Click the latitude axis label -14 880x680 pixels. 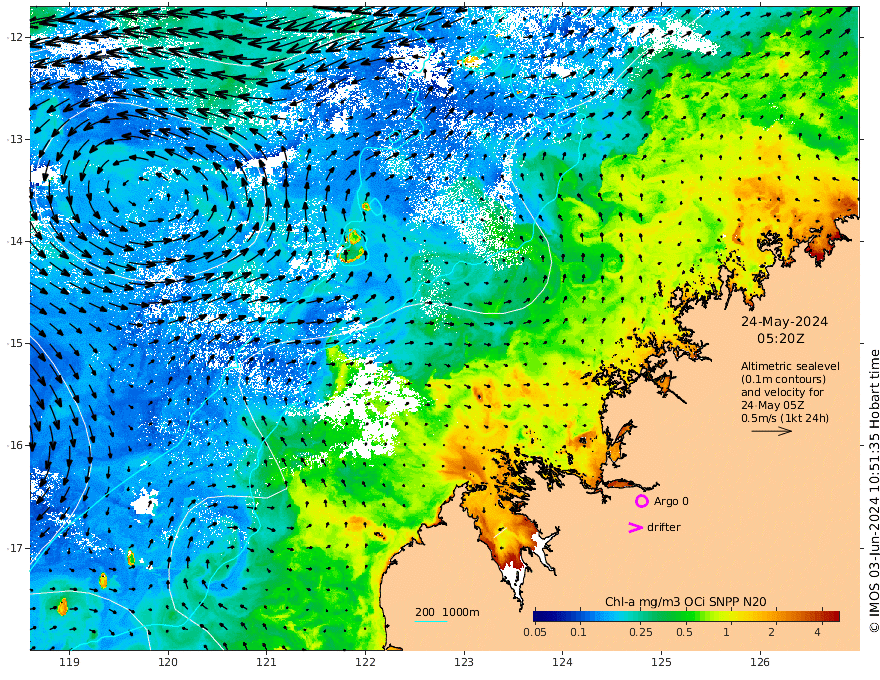(15, 241)
